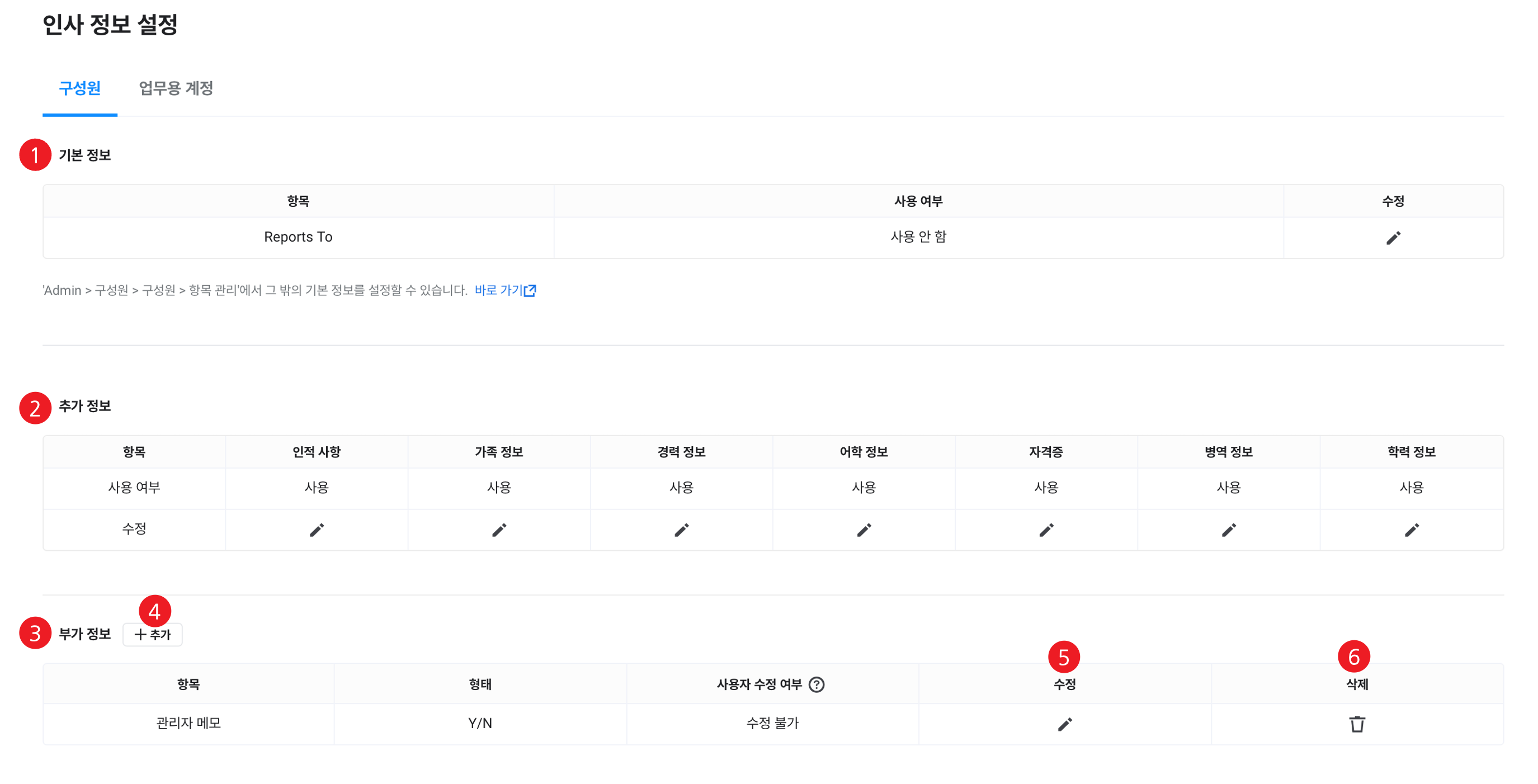Click the + 추가 button
Viewport: 1538px width, 784px height.
152,634
